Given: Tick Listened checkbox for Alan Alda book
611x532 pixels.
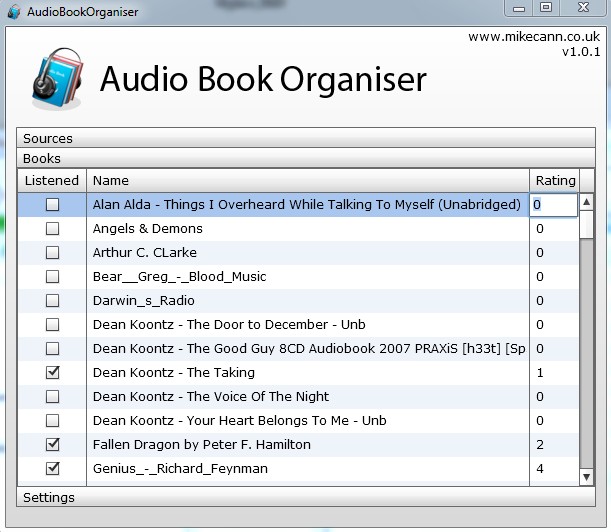Looking at the screenshot, I should point(53,205).
